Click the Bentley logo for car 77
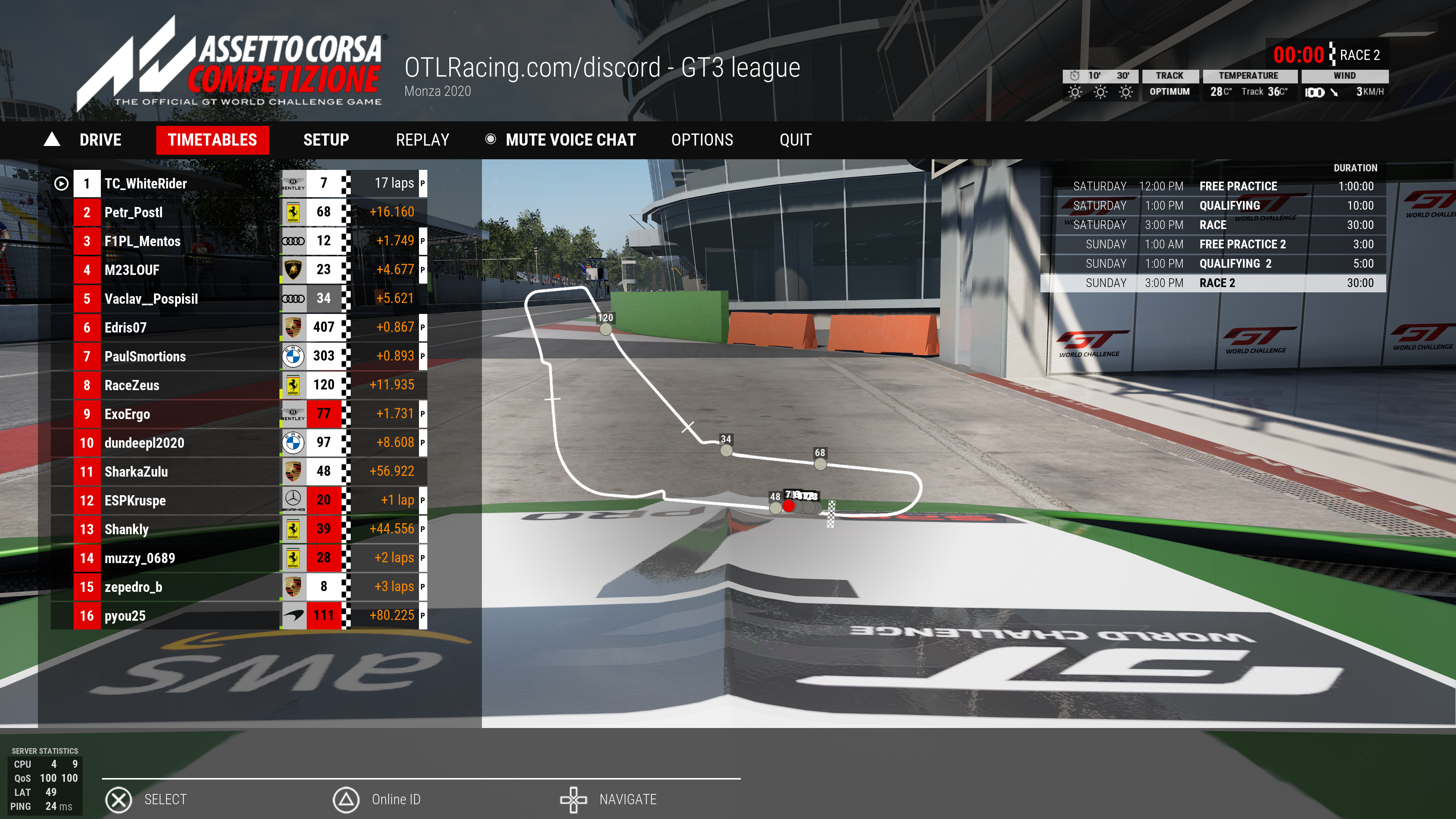This screenshot has height=819, width=1456. (x=293, y=414)
